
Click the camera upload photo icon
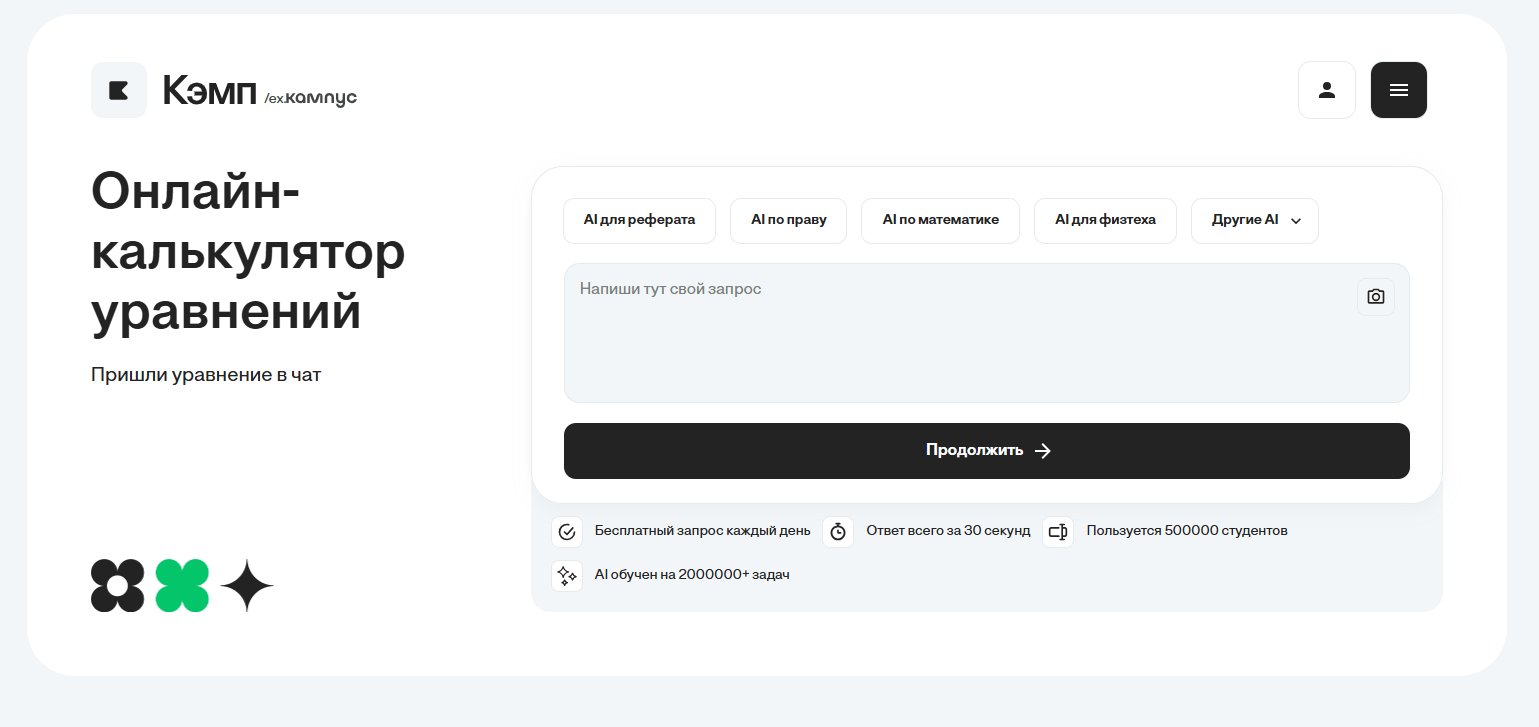click(1375, 297)
